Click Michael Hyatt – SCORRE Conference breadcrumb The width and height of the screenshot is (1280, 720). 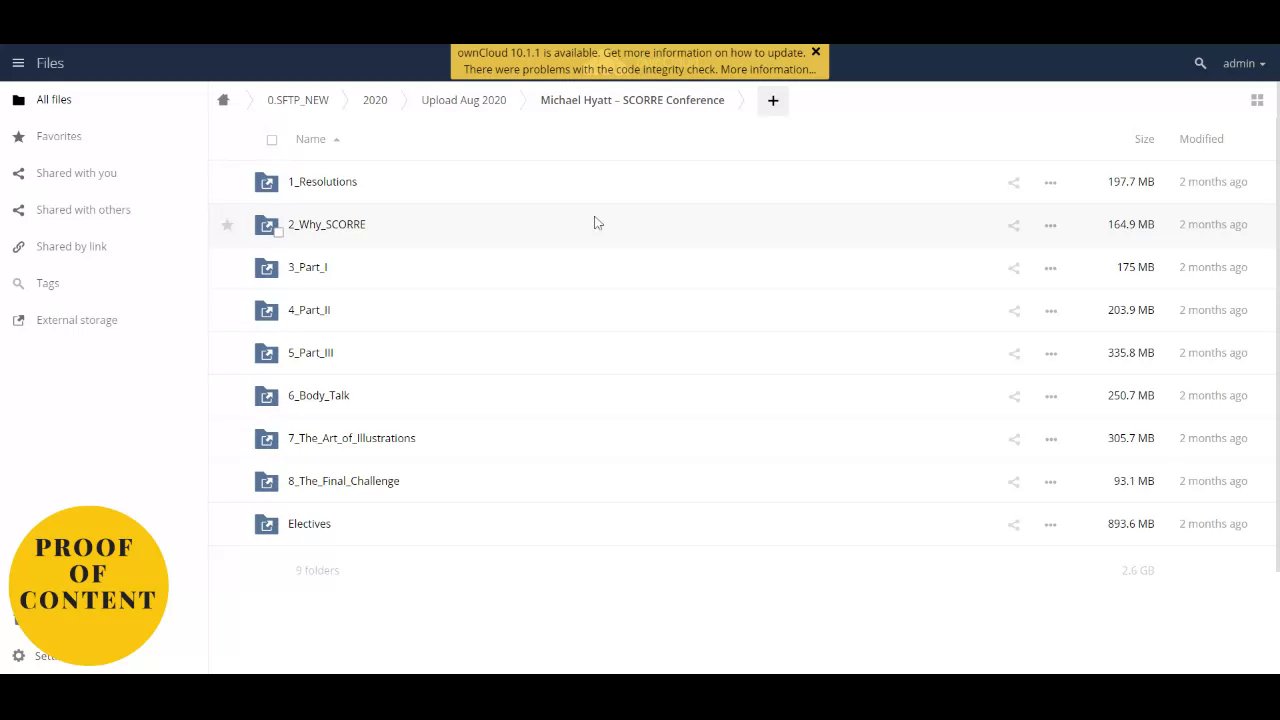tap(632, 100)
